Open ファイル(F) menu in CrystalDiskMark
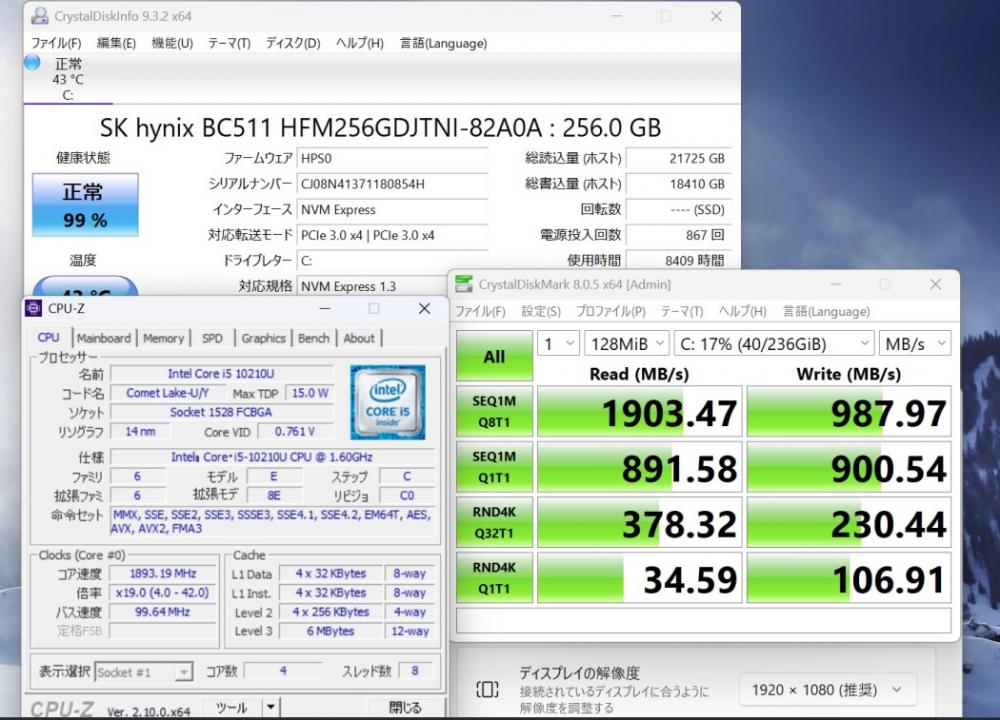The image size is (1000, 720). [x=480, y=311]
